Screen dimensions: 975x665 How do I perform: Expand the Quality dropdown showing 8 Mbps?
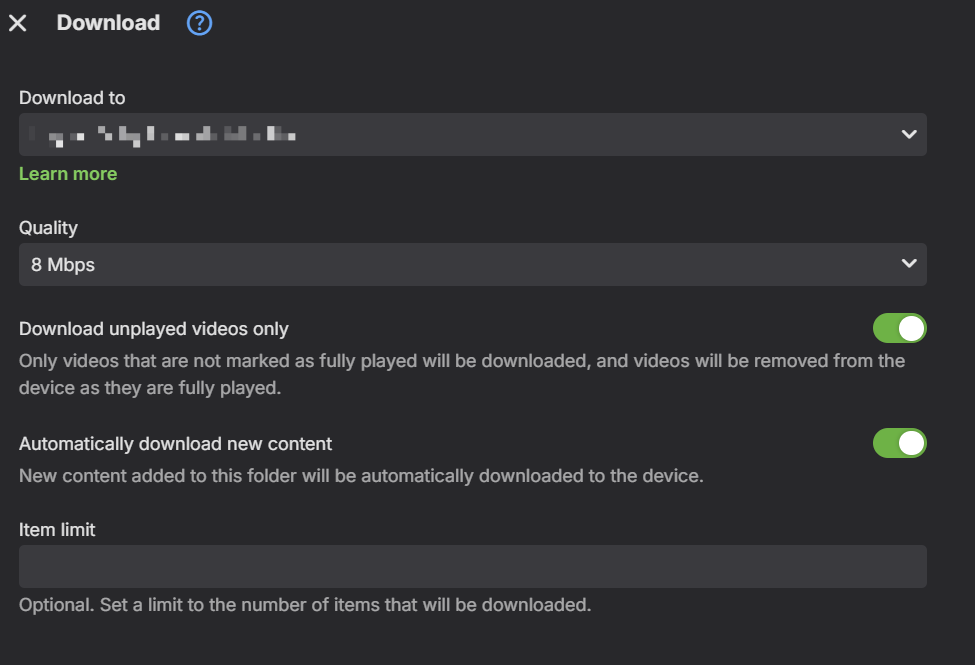coord(473,264)
